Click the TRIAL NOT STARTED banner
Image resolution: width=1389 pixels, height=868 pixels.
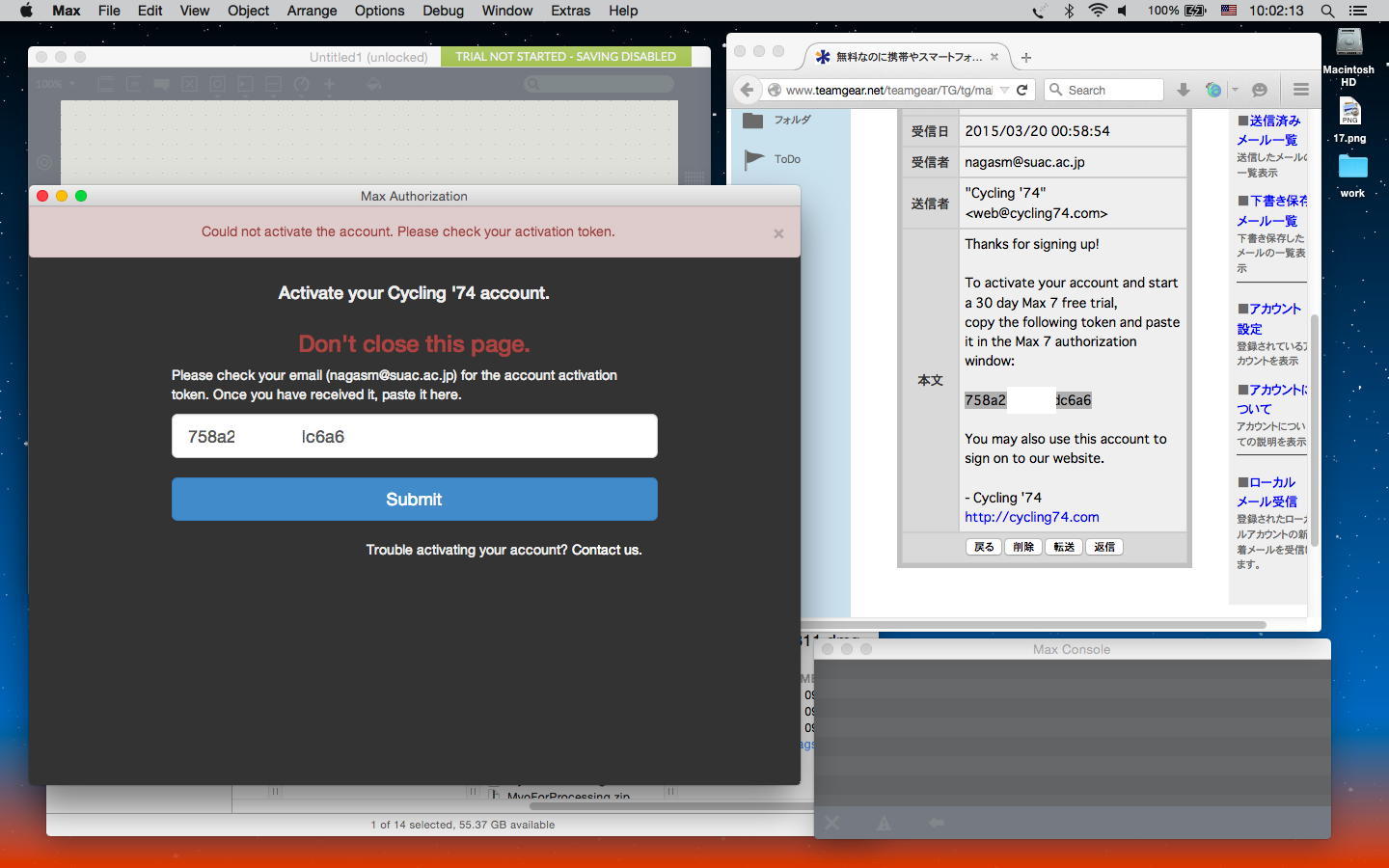click(x=566, y=57)
